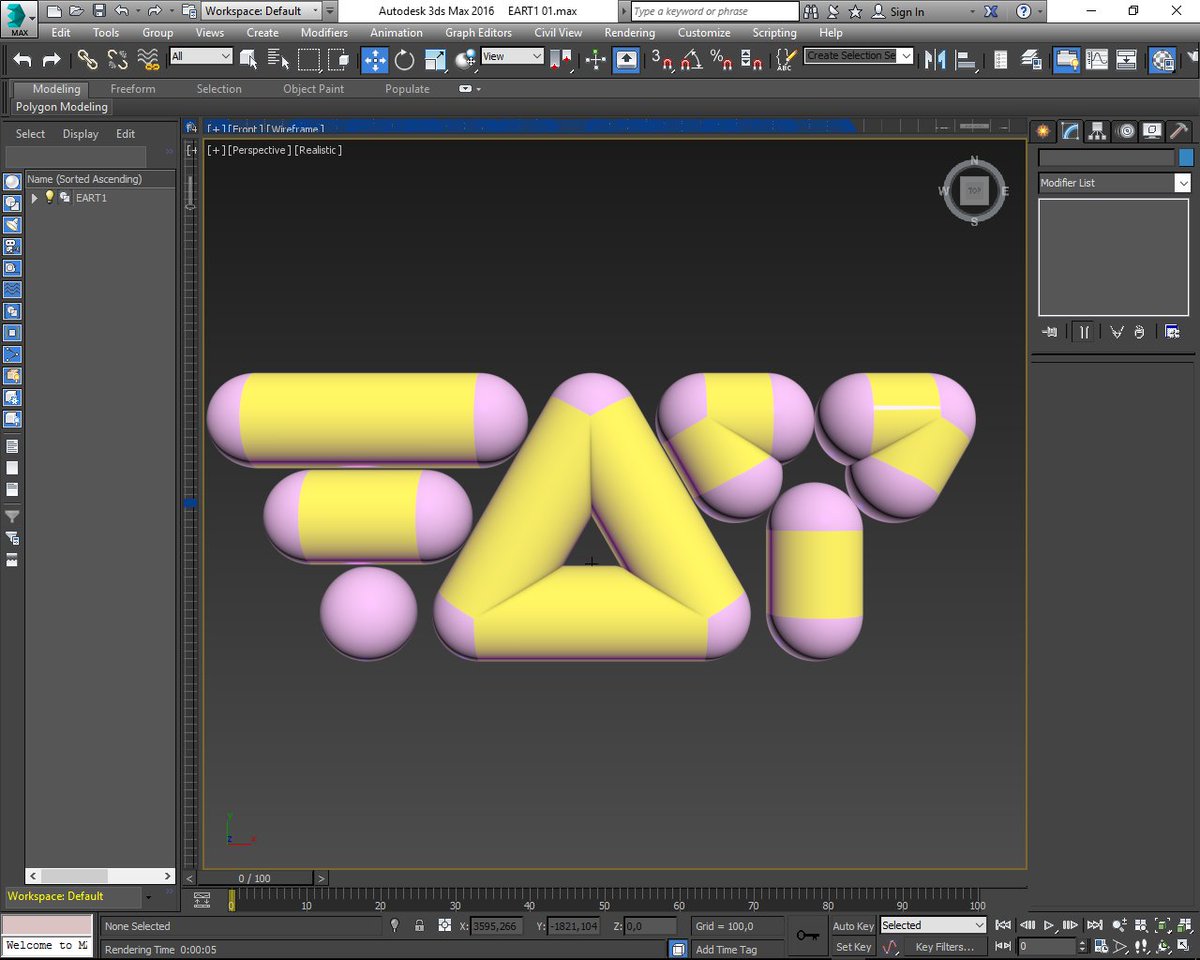
Task: Open the Create Selection Set dropdown
Action: 859,56
